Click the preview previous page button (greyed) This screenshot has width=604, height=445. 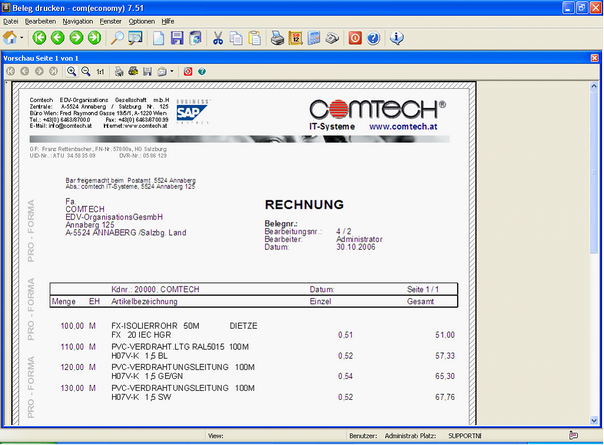tap(25, 71)
